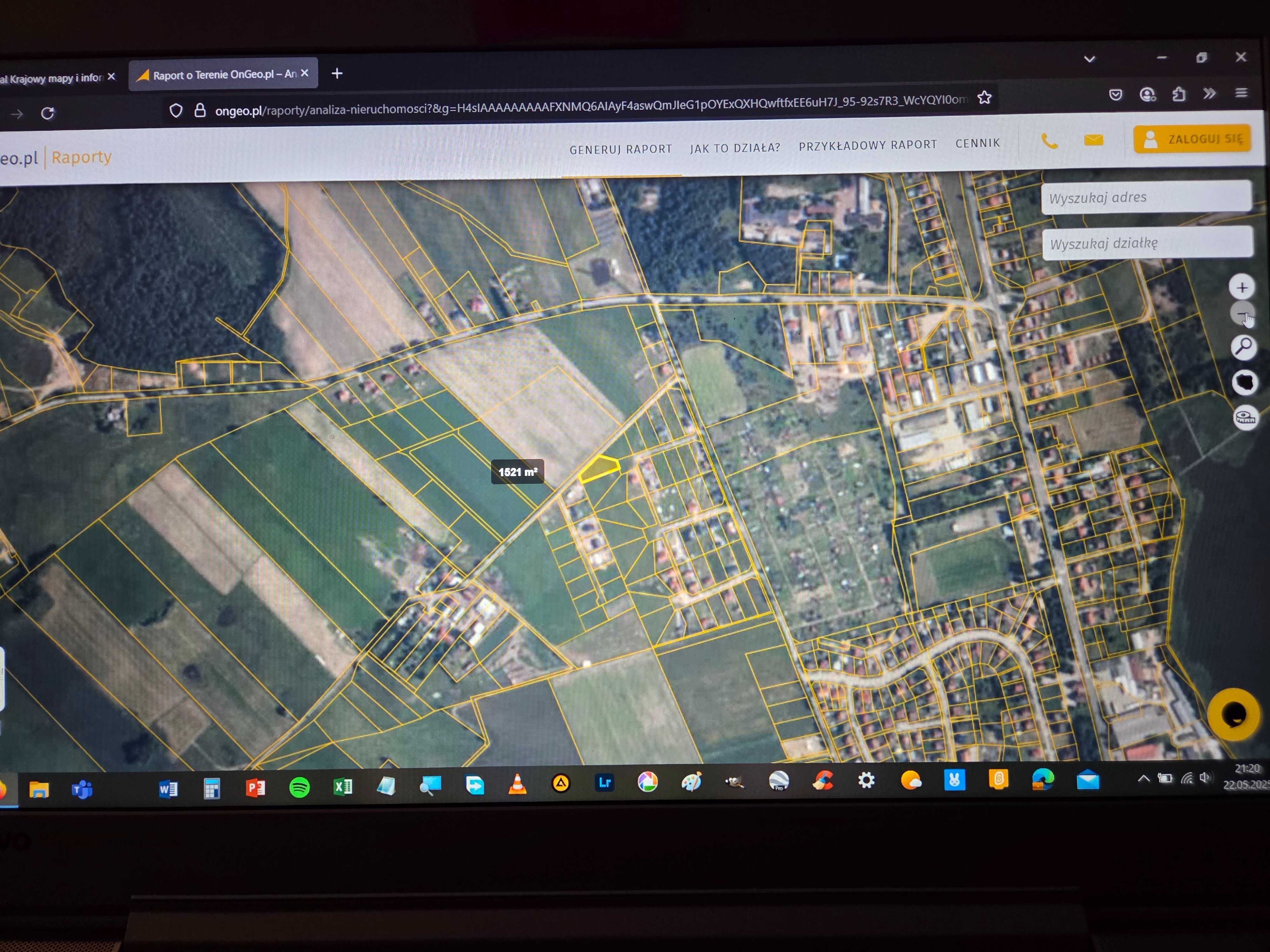Open the taskbar clock showing 21:20
Viewport: 1270px width, 952px height.
pyautogui.click(x=1247, y=777)
